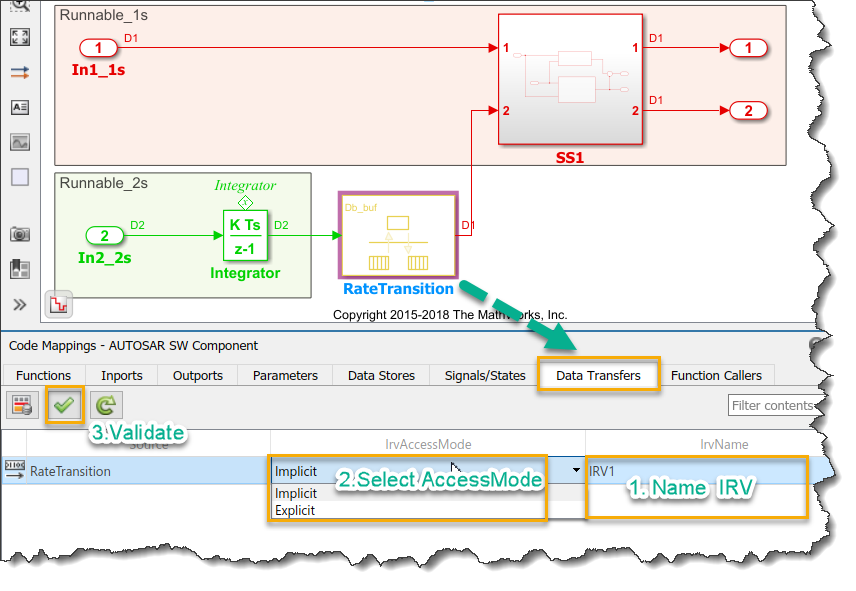This screenshot has height=591, width=856.
Task: Select the Annotation text tool
Action: tap(20, 107)
